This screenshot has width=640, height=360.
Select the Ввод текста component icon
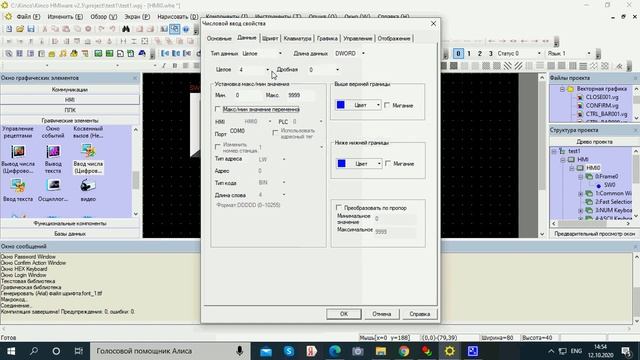point(18,186)
